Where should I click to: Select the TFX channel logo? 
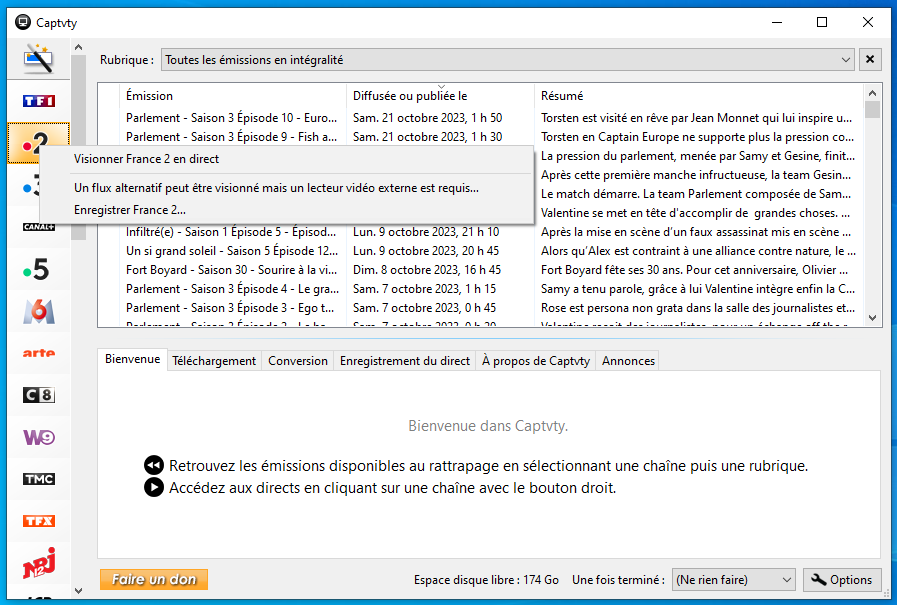click(x=38, y=521)
